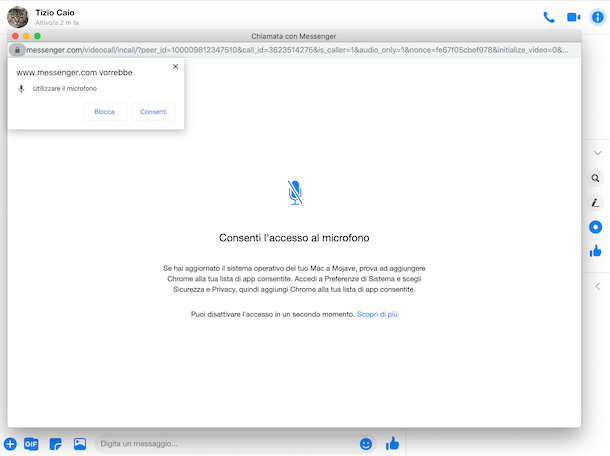
Task: Close the microphone permission popup
Action: [175, 67]
